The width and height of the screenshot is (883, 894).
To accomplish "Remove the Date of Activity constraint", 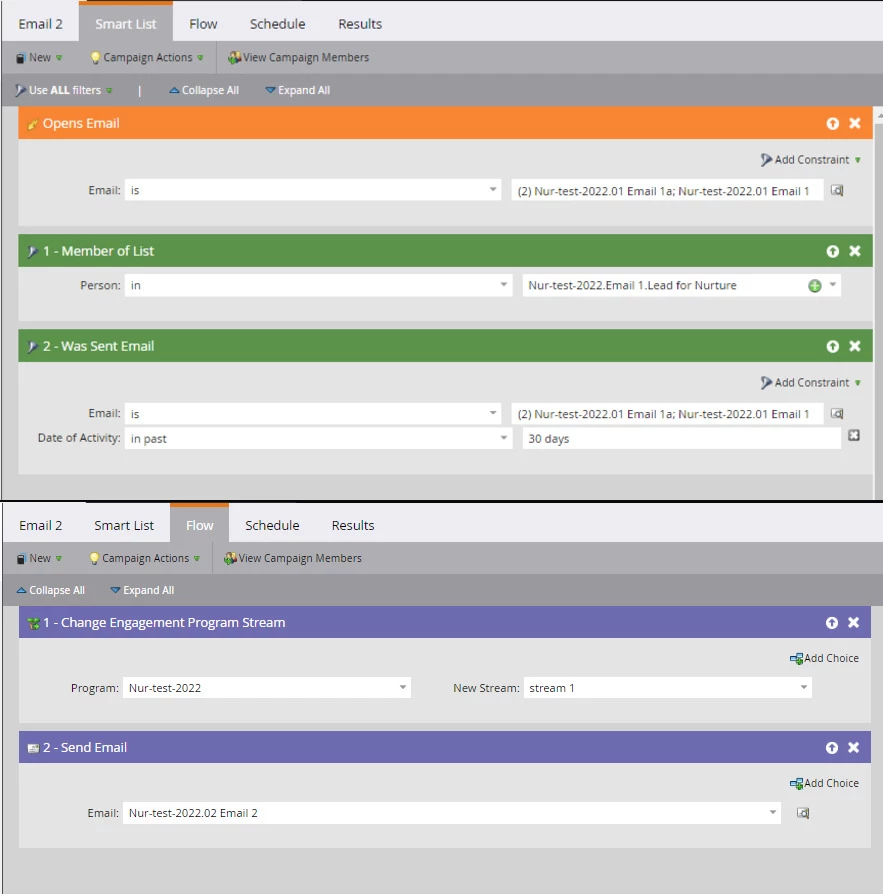I will pyautogui.click(x=853, y=436).
